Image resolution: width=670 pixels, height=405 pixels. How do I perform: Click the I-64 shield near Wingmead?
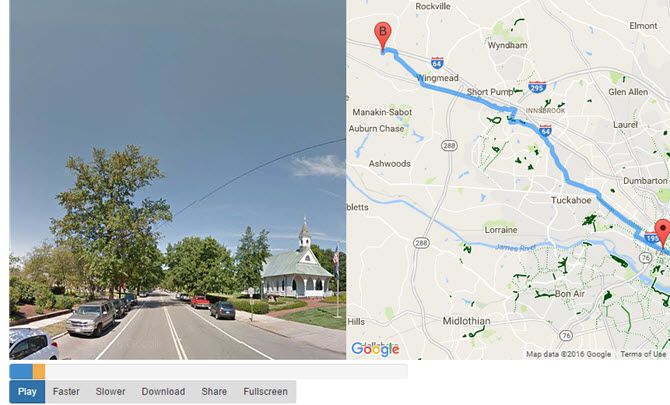tap(436, 63)
